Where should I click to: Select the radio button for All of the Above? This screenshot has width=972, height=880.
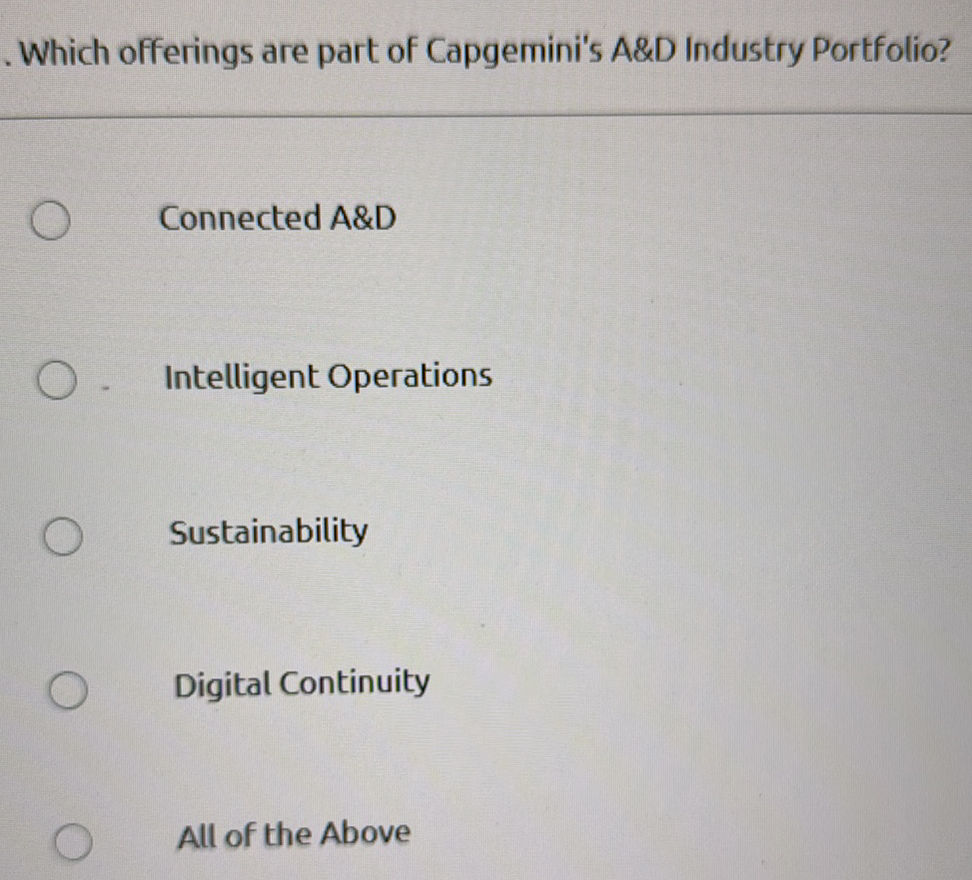[x=71, y=843]
